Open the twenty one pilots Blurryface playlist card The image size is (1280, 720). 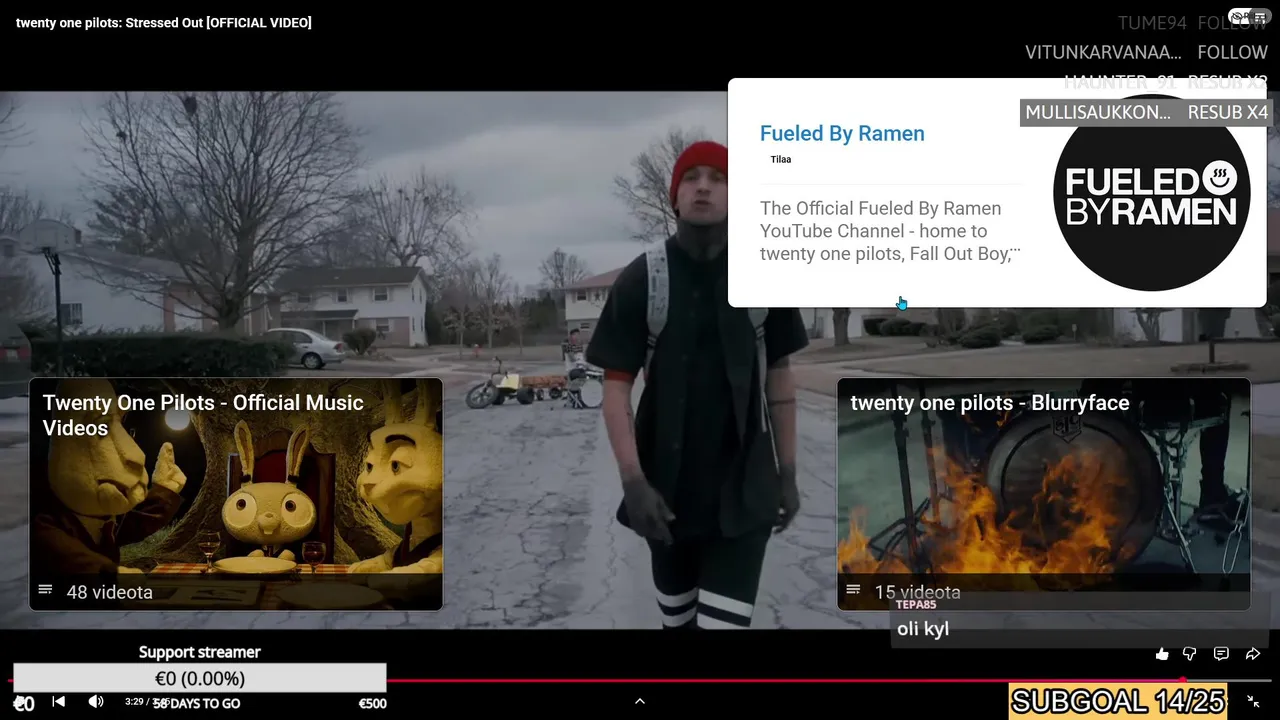pos(1044,494)
